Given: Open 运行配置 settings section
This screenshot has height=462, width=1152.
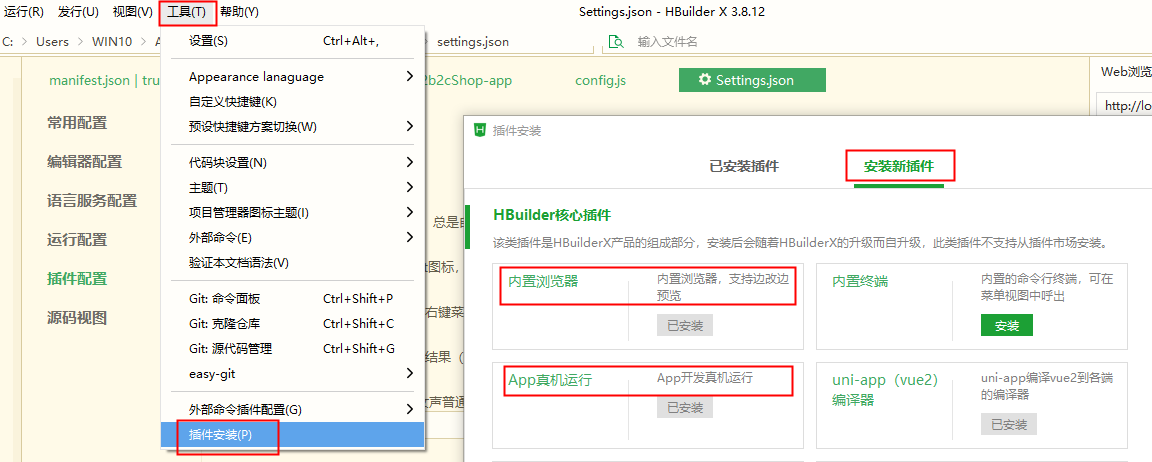Looking at the screenshot, I should (76, 239).
